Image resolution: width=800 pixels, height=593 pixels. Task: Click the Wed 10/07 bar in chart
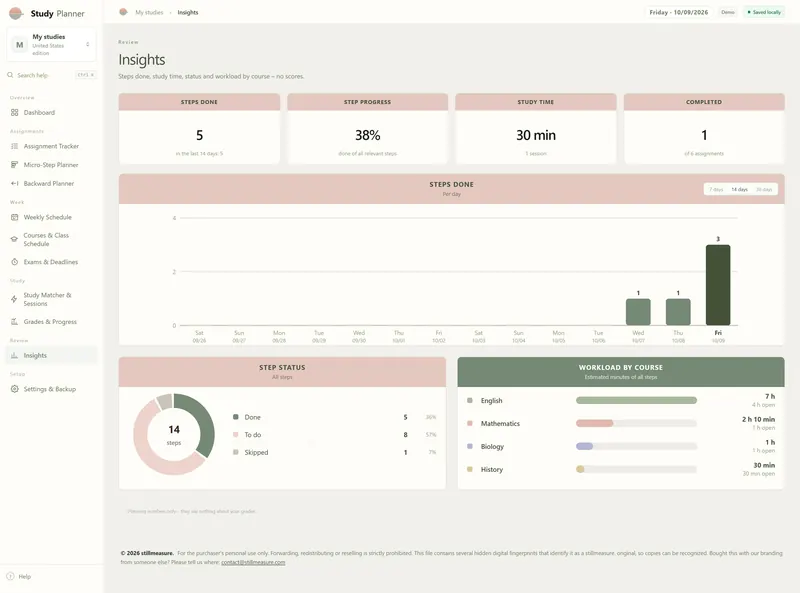(638, 312)
